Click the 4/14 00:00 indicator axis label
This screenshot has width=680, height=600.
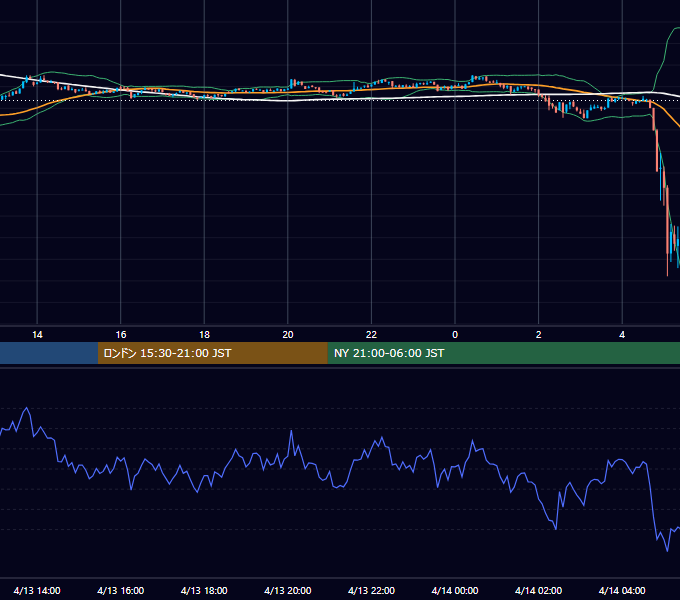(454, 590)
